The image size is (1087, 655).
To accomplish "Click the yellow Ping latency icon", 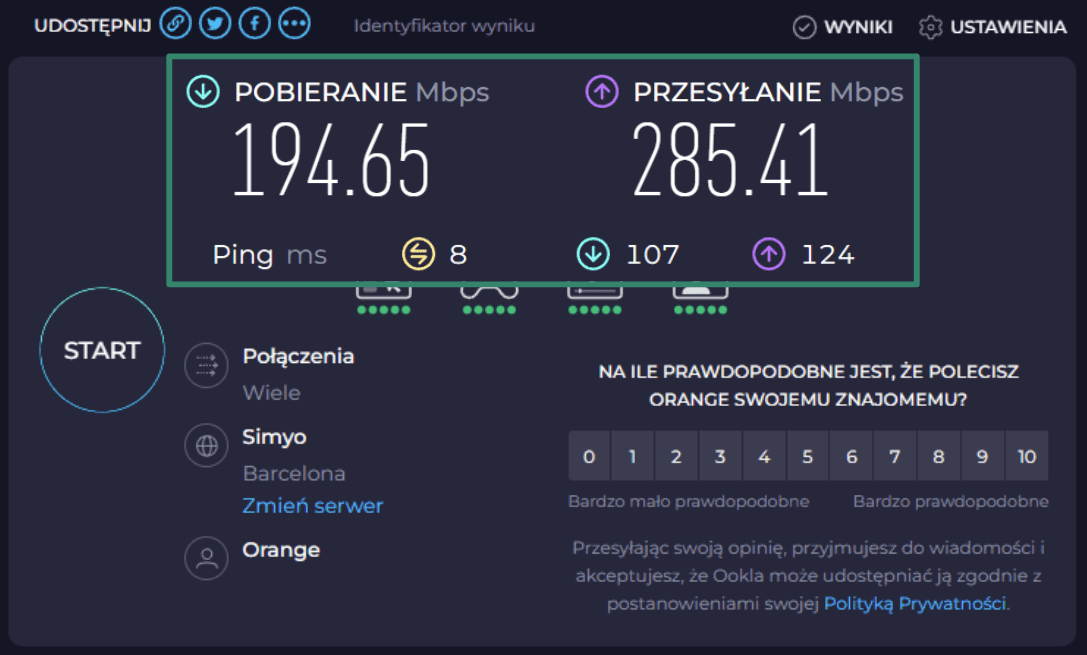I will coord(417,254).
